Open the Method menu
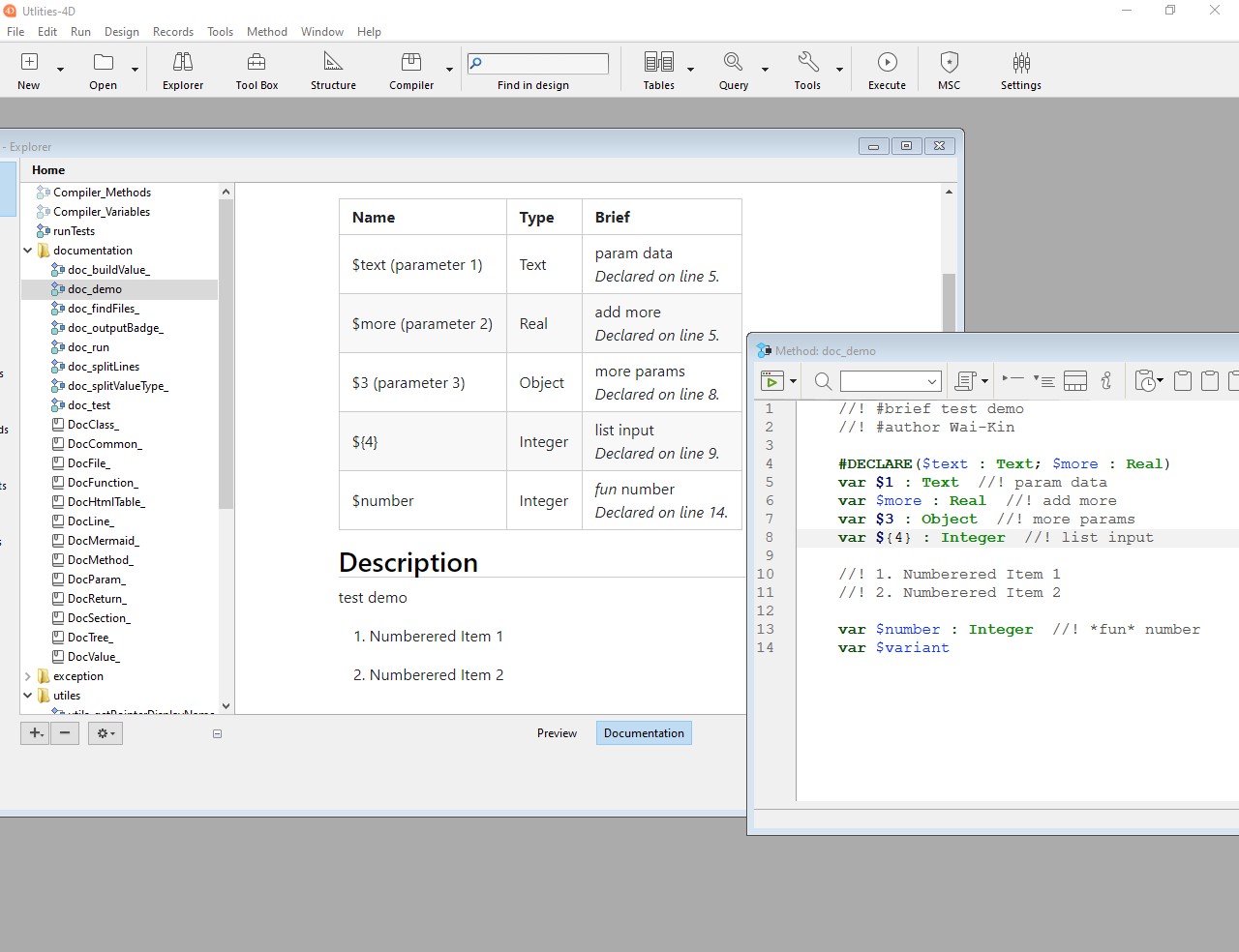 [x=266, y=32]
